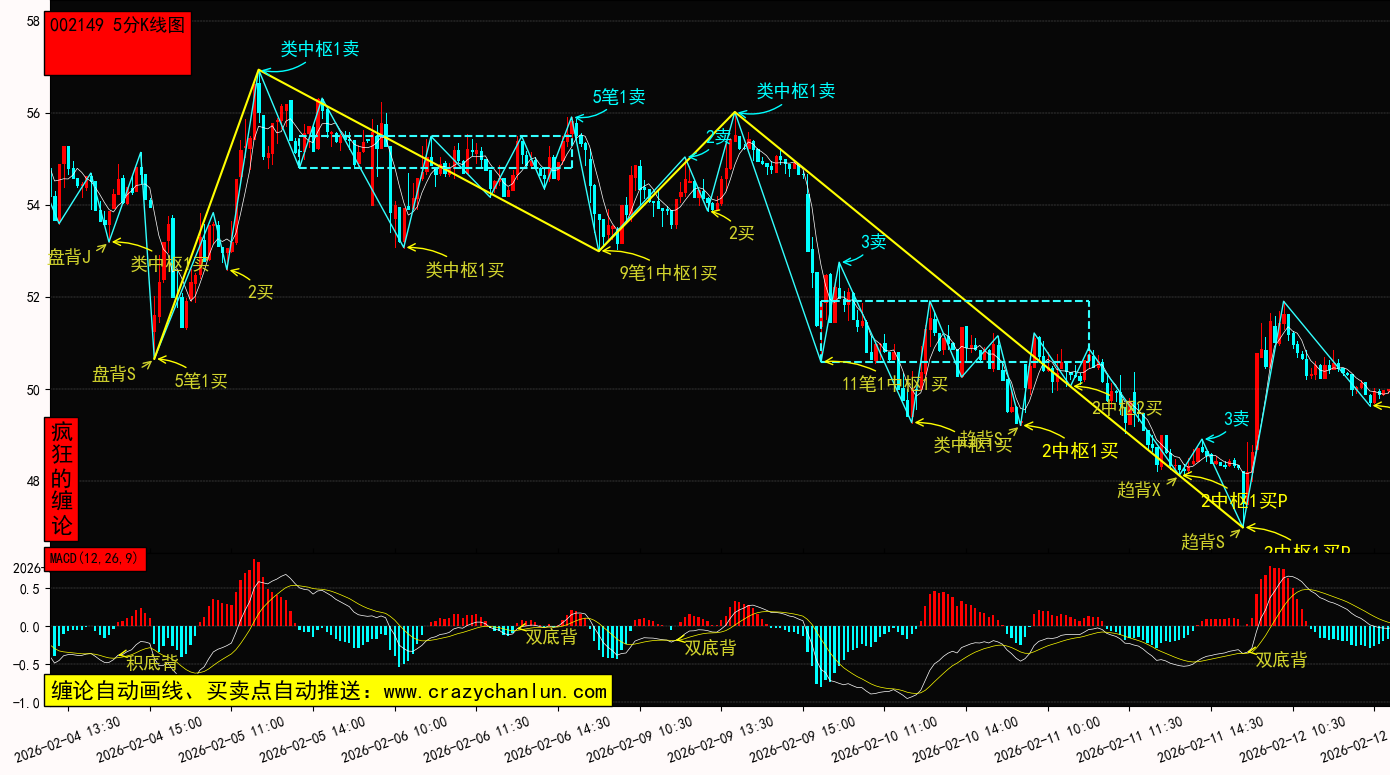1390x775 pixels.
Task: Select the 疯狂的缠论 red vertical label
Action: click(62, 479)
